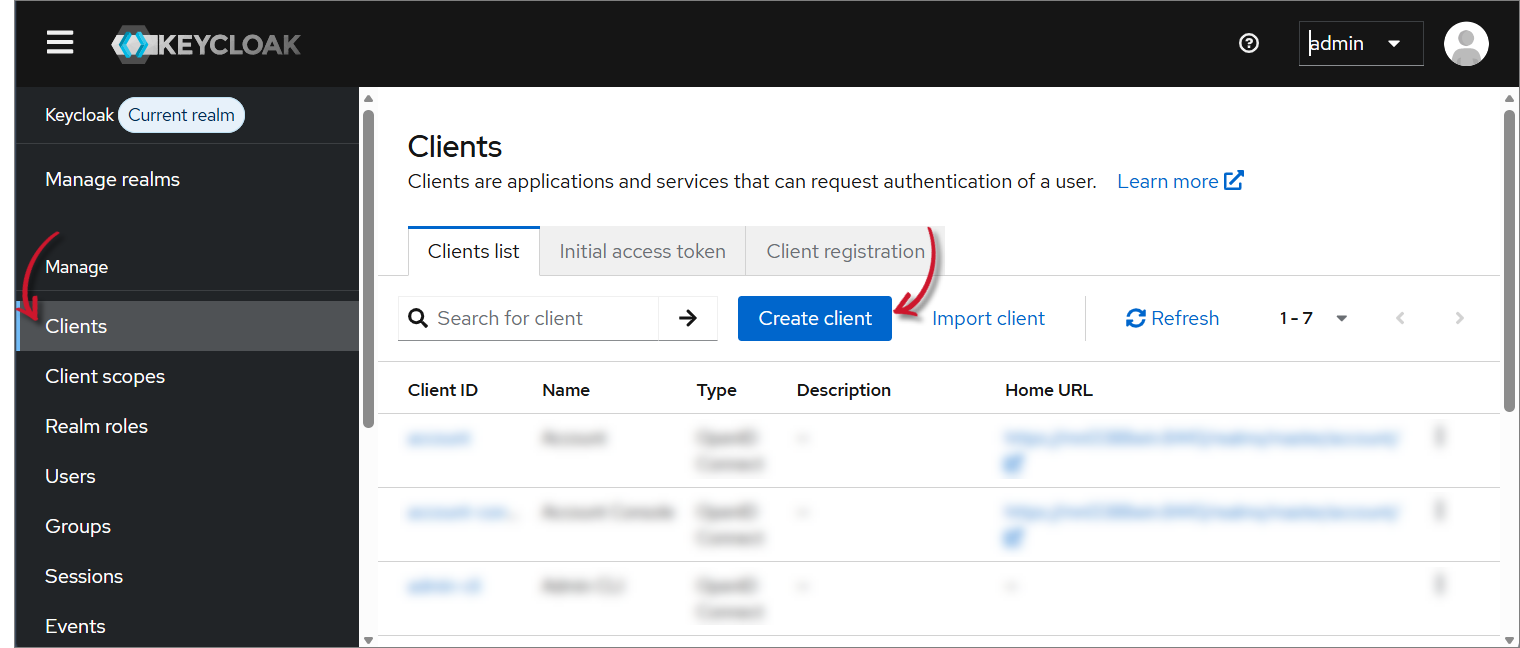This screenshot has width=1520, height=648.
Task: Click the search magnifier icon
Action: click(x=418, y=318)
